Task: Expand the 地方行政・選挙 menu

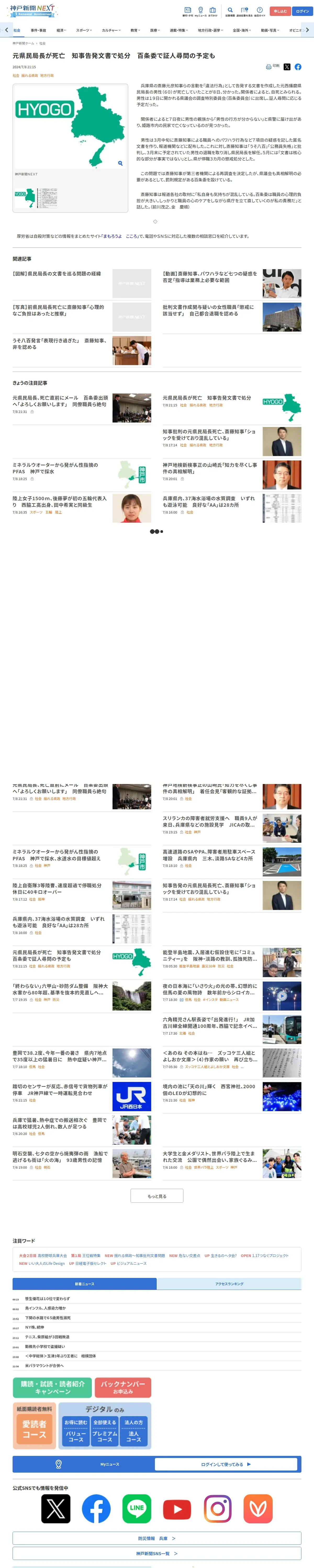Action: pyautogui.click(x=210, y=30)
